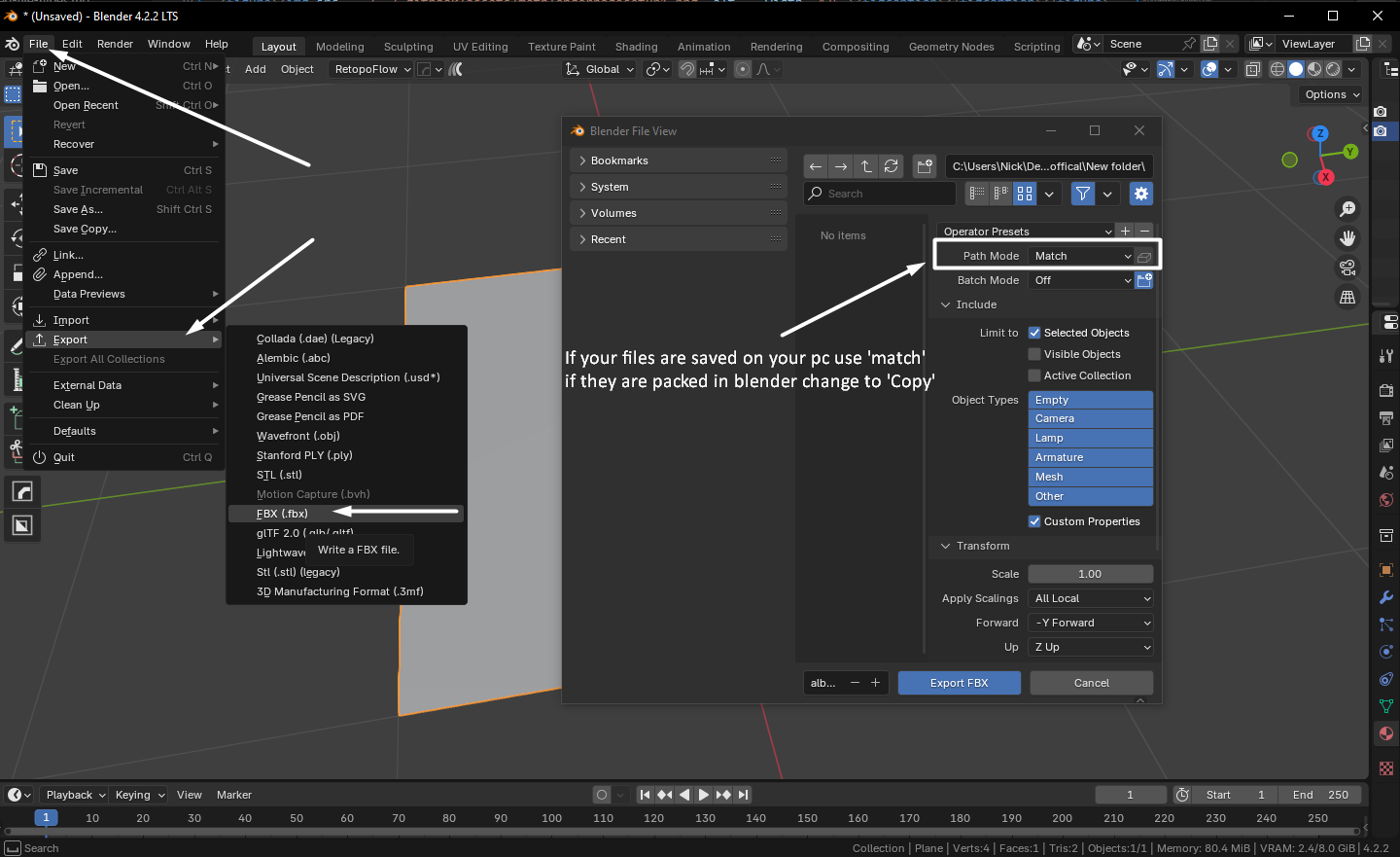Click the Scale value slider field

(x=1090, y=574)
